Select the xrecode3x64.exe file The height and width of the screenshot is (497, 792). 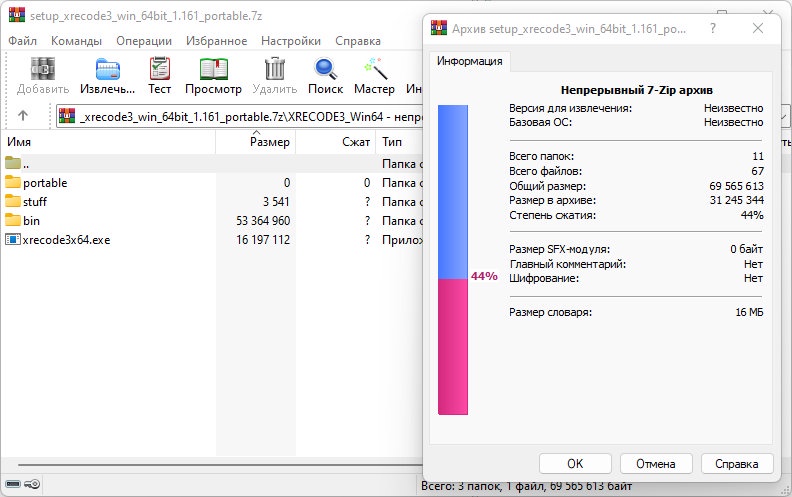point(59,239)
